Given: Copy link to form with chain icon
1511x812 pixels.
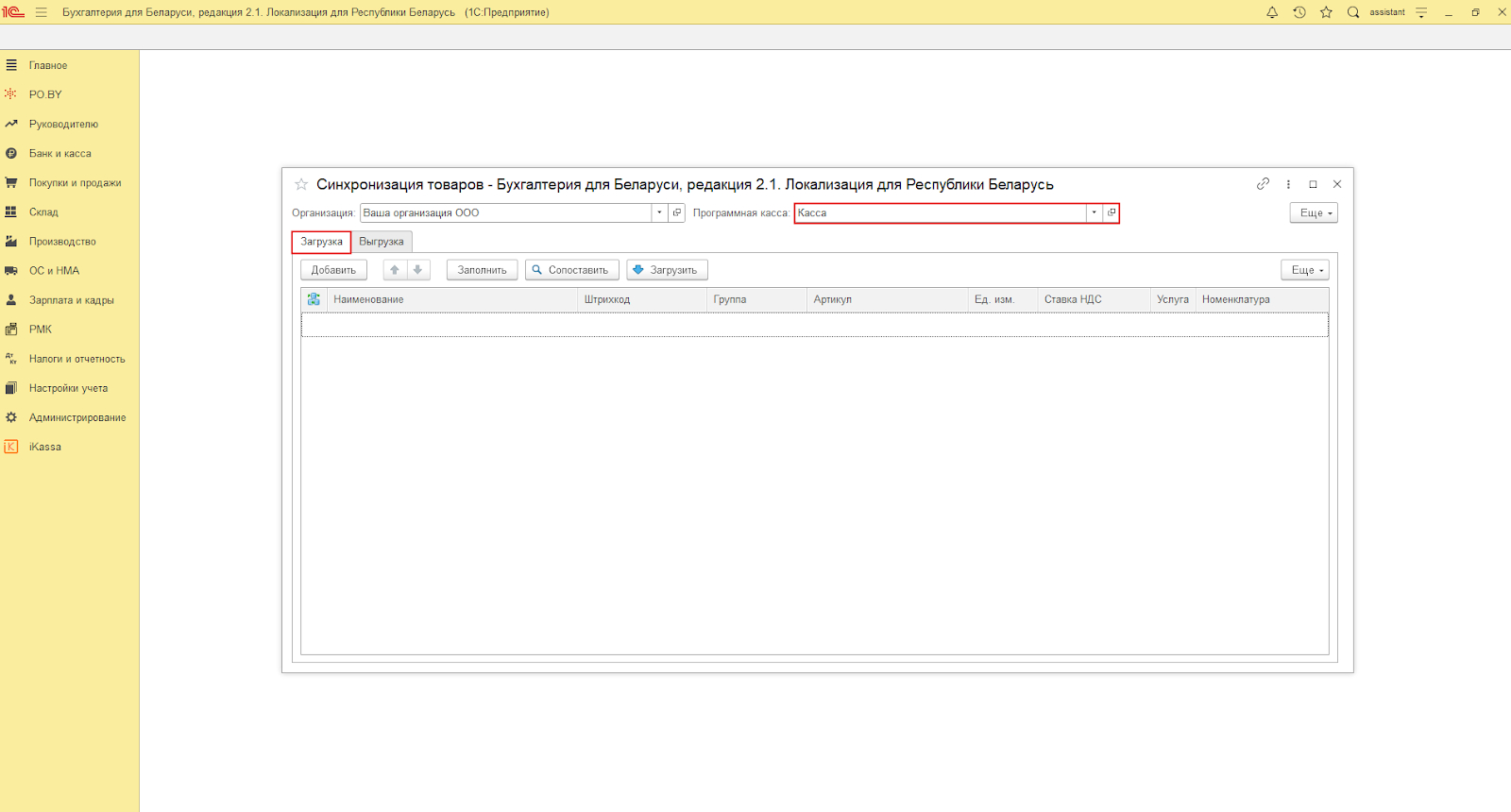Looking at the screenshot, I should tap(1263, 184).
